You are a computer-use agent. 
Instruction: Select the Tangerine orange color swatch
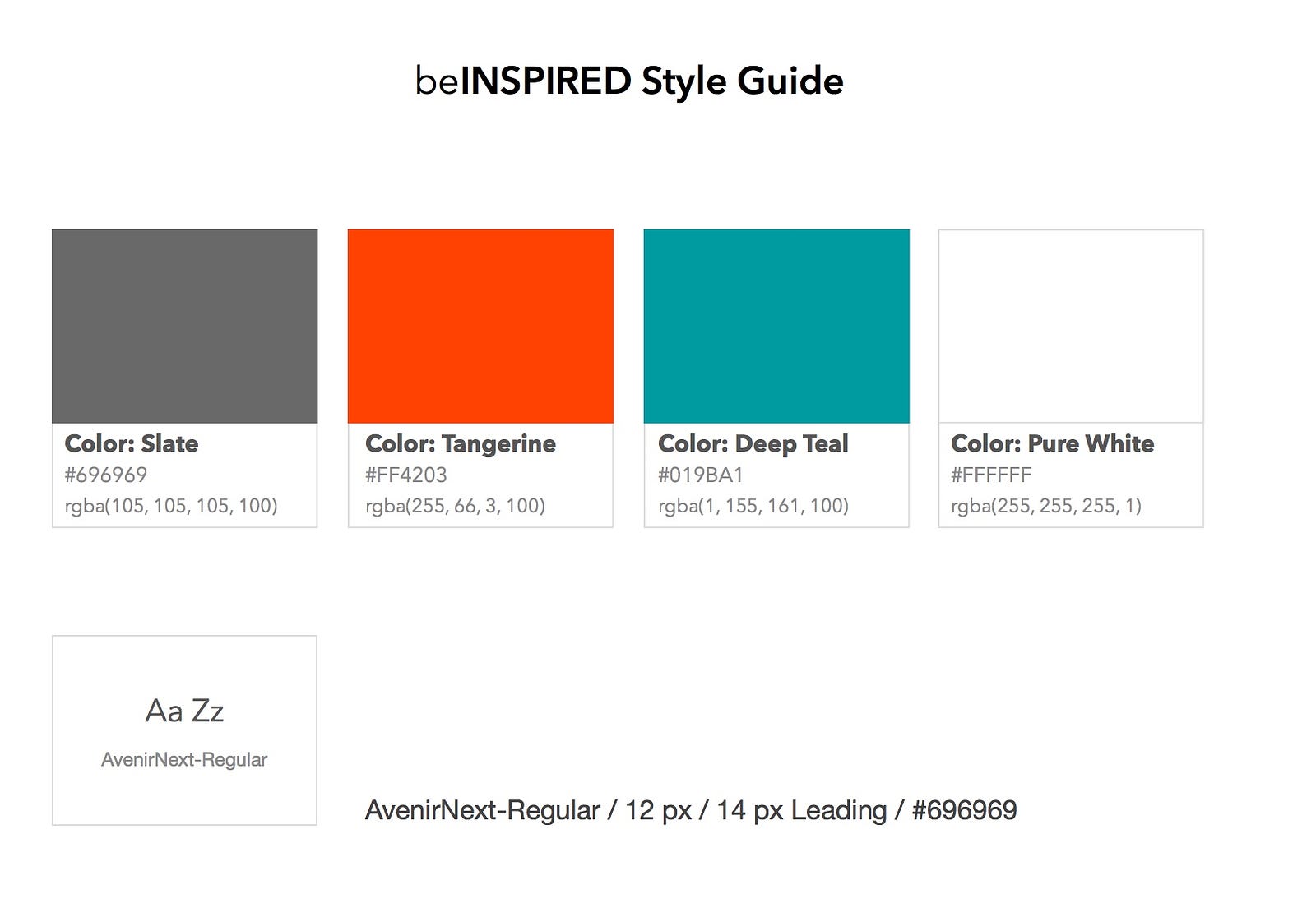[x=480, y=326]
